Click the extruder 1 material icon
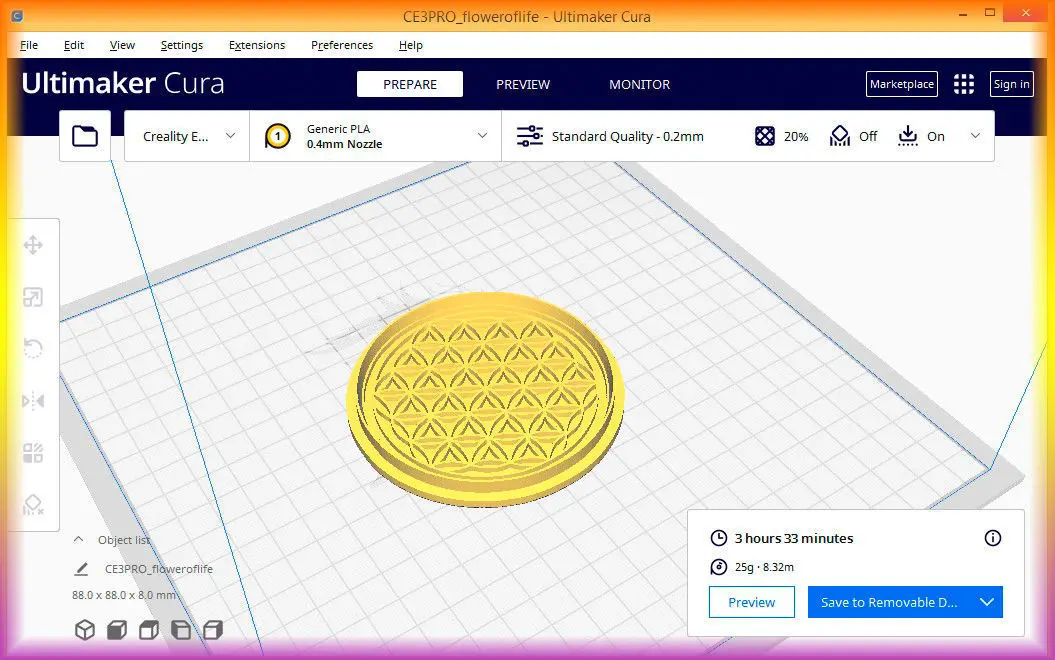This screenshot has width=1055, height=660. pyautogui.click(x=277, y=136)
